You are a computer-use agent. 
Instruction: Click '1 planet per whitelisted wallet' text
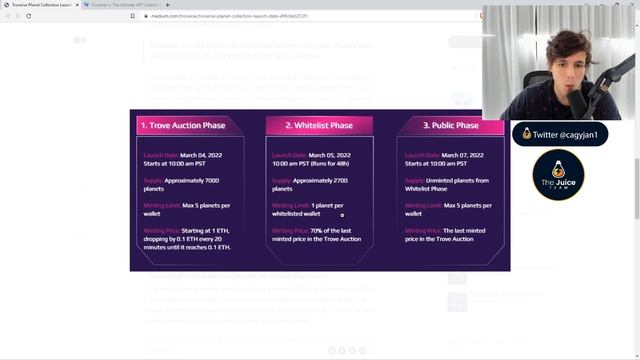308,209
